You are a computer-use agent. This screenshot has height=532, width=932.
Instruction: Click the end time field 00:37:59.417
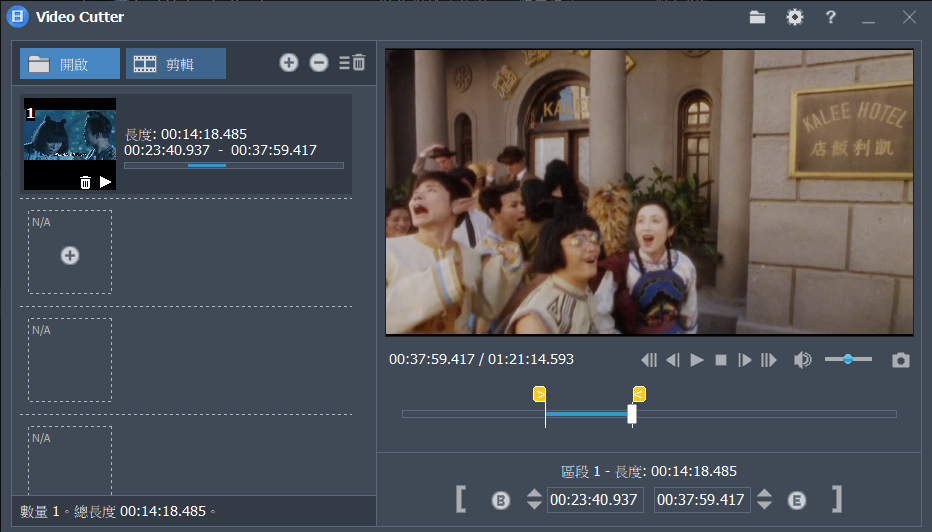click(x=702, y=500)
